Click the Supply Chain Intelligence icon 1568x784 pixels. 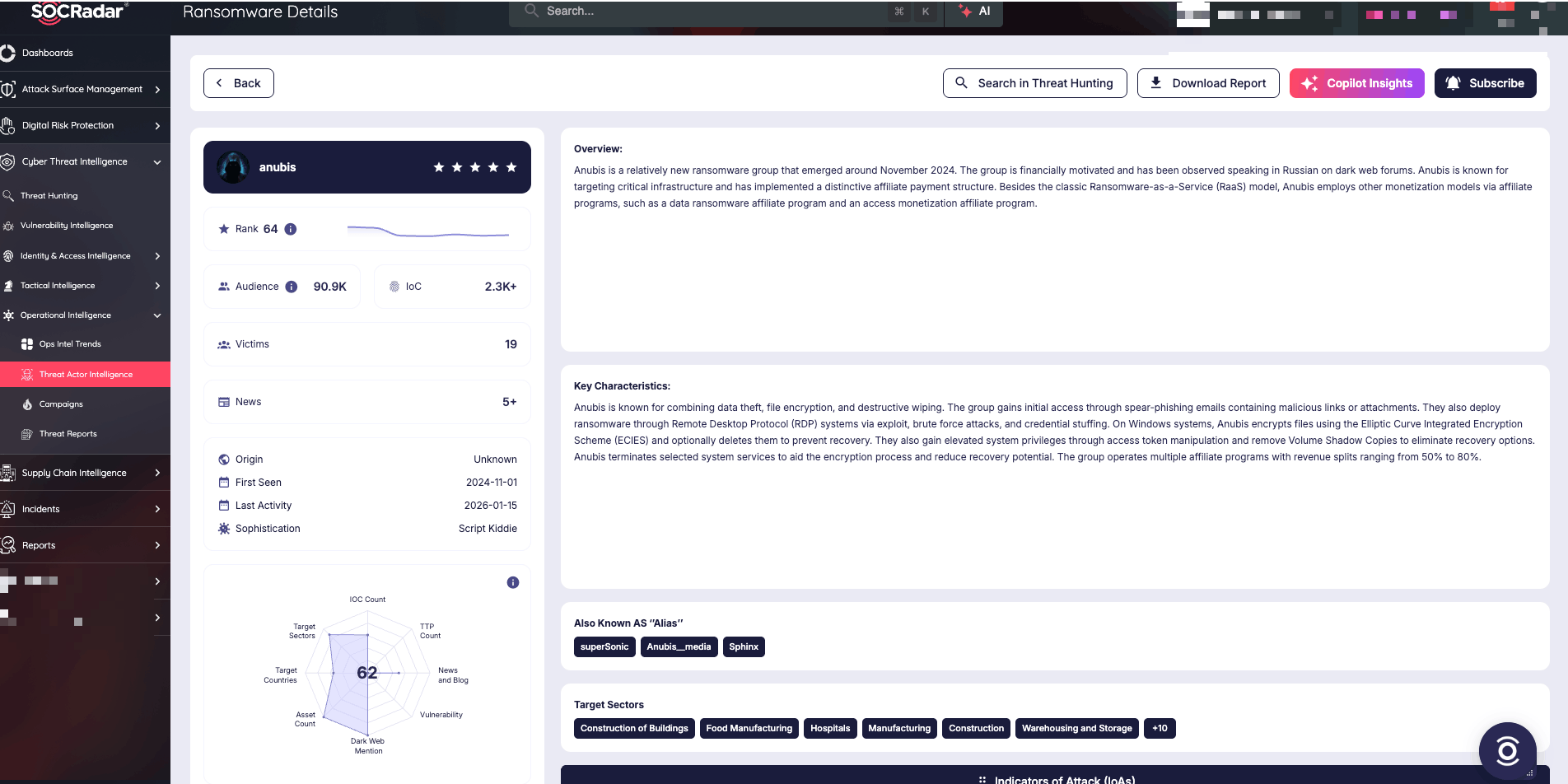click(8, 473)
